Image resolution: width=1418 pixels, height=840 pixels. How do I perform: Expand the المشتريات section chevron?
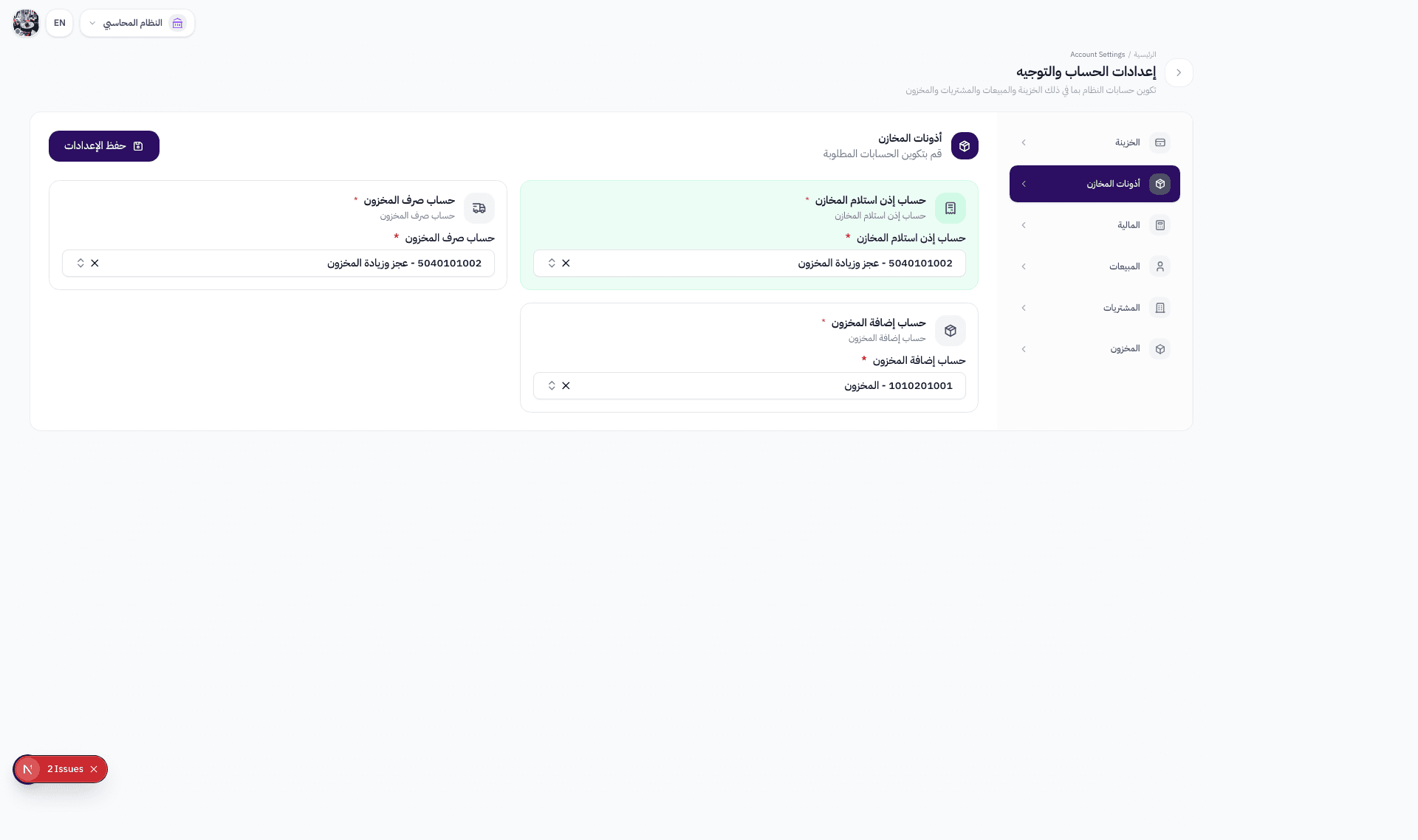pos(1024,308)
